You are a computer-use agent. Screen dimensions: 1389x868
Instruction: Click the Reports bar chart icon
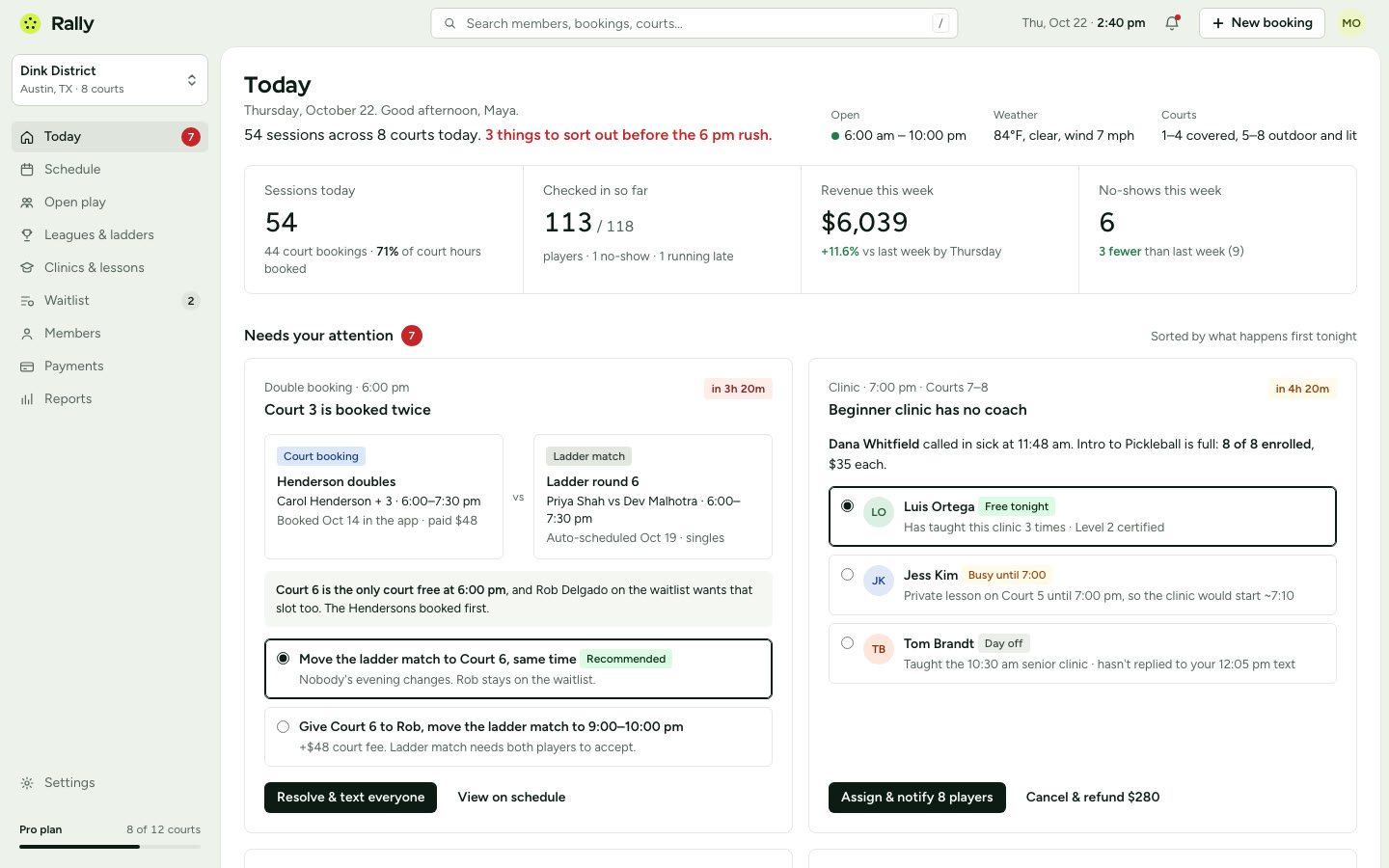tap(27, 399)
